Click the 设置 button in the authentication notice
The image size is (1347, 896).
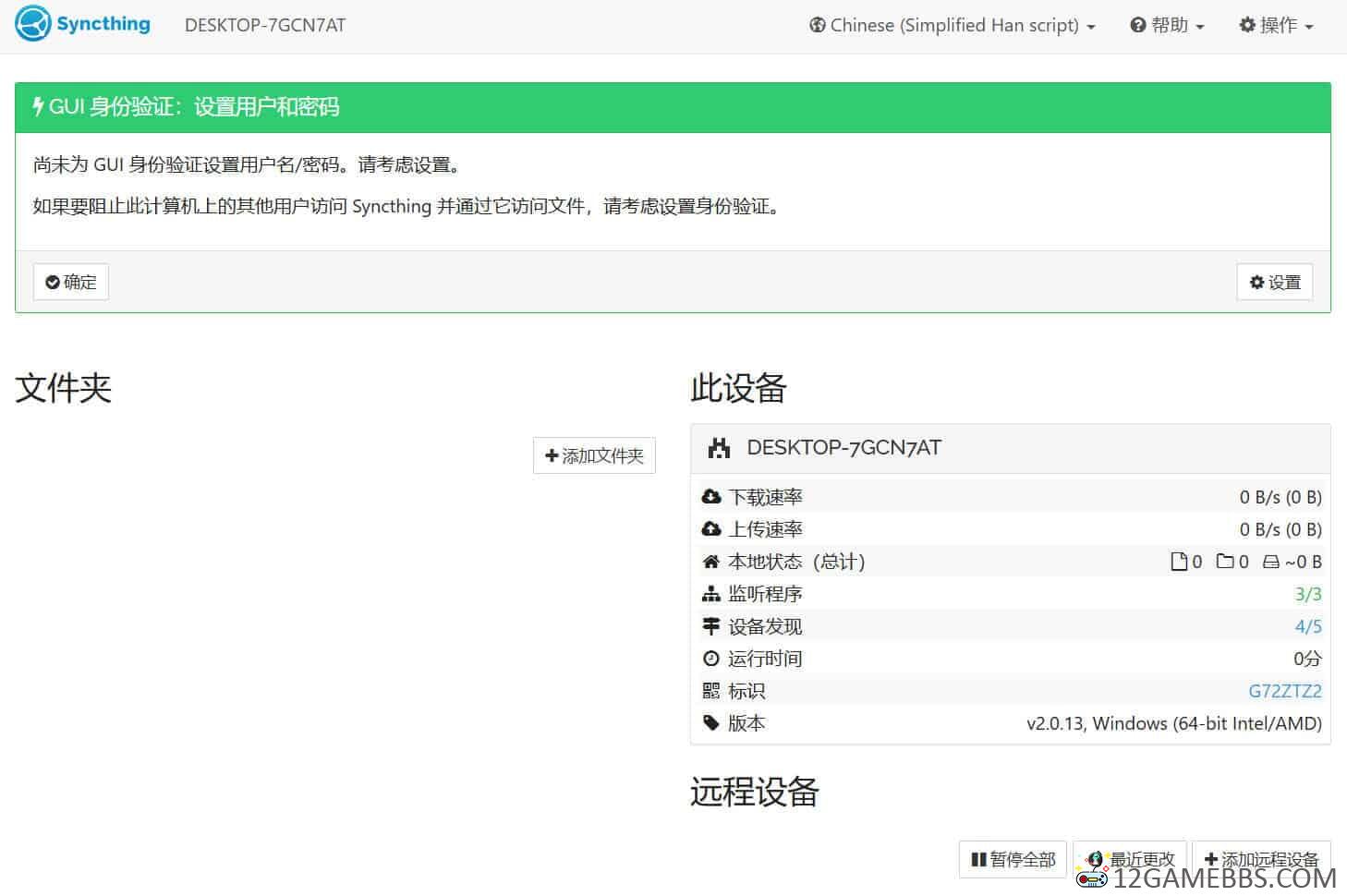[1275, 282]
